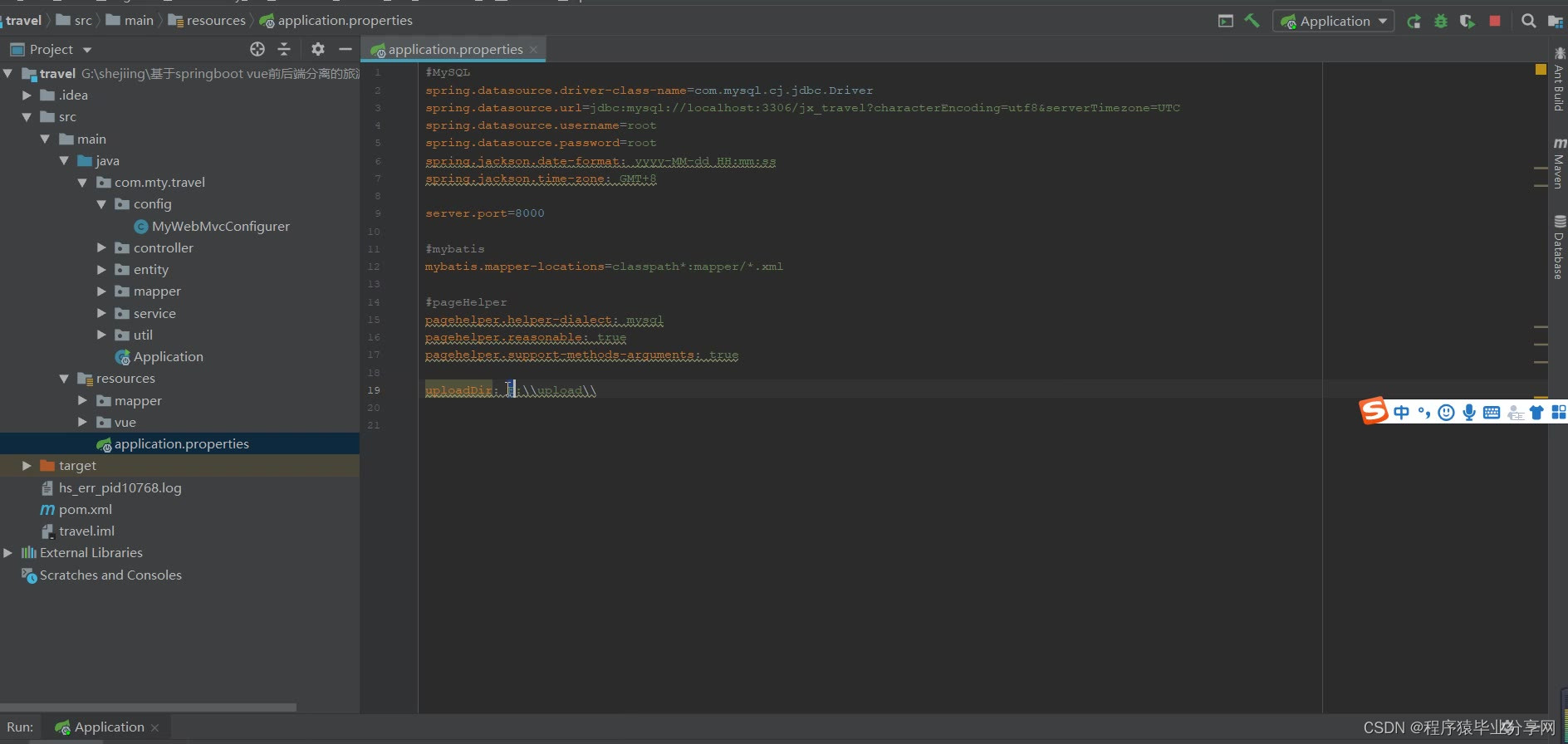Viewport: 1568px width, 744px height.
Task: Expand the entity package
Action: pyautogui.click(x=101, y=269)
